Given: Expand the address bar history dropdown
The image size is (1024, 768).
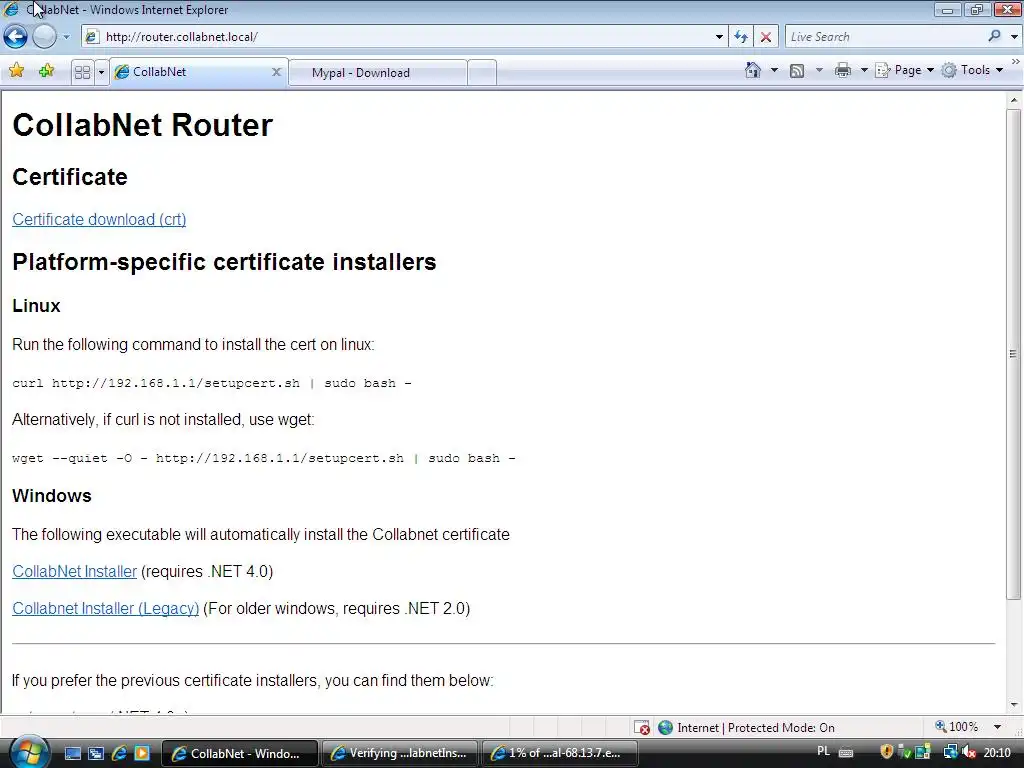Looking at the screenshot, I should coord(719,37).
